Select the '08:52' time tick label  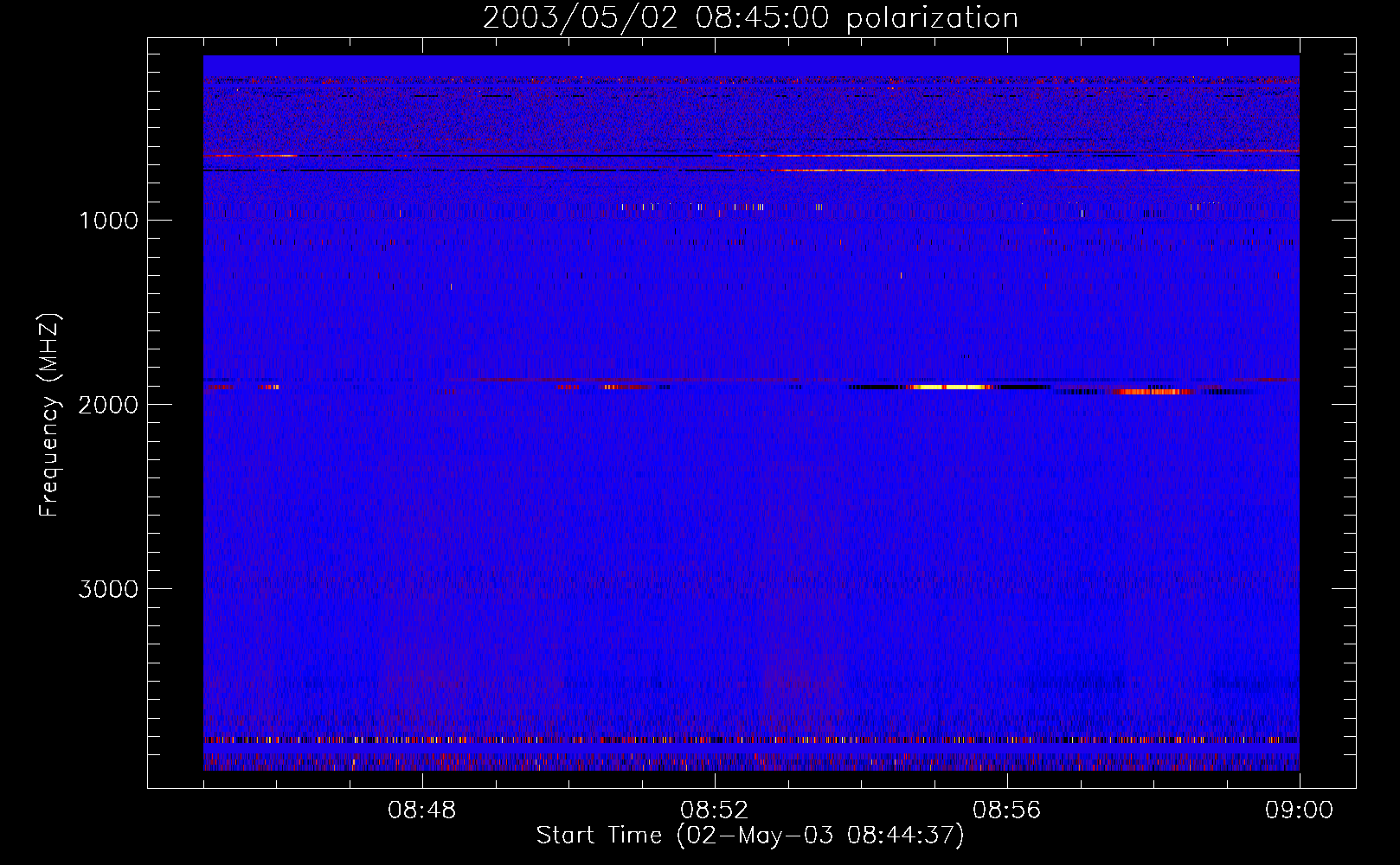point(715,811)
